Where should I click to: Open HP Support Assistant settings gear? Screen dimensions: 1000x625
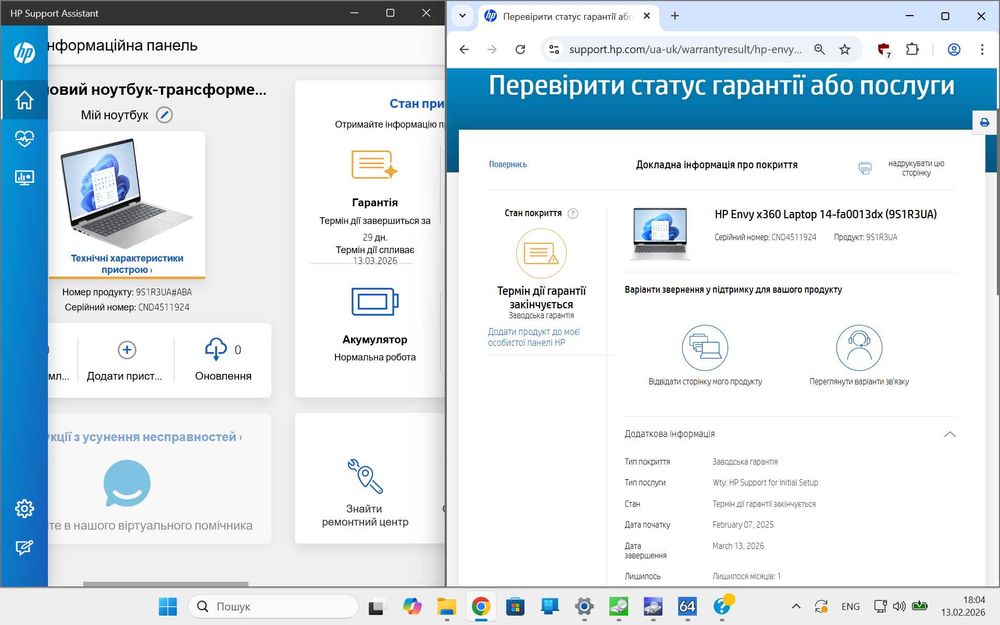pyautogui.click(x=24, y=508)
